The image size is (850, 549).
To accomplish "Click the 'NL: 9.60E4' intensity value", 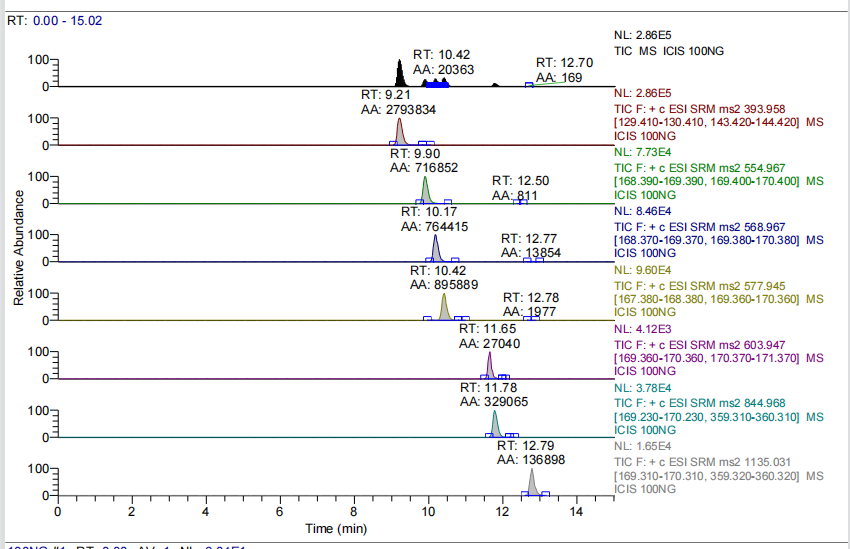I will [x=642, y=270].
